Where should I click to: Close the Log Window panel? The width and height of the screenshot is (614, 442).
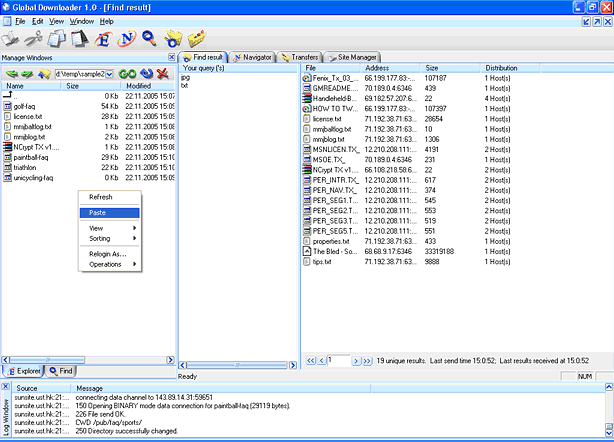coord(5,387)
